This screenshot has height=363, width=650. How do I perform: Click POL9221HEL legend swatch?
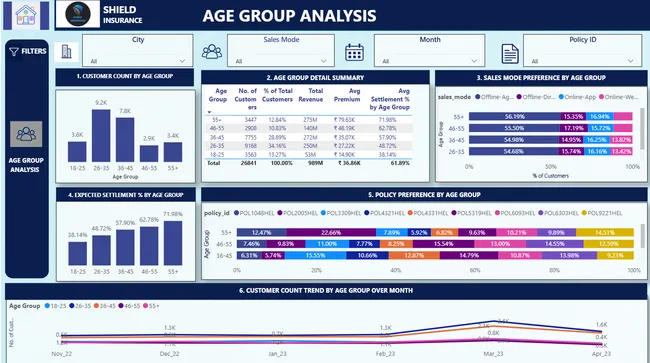584,213
